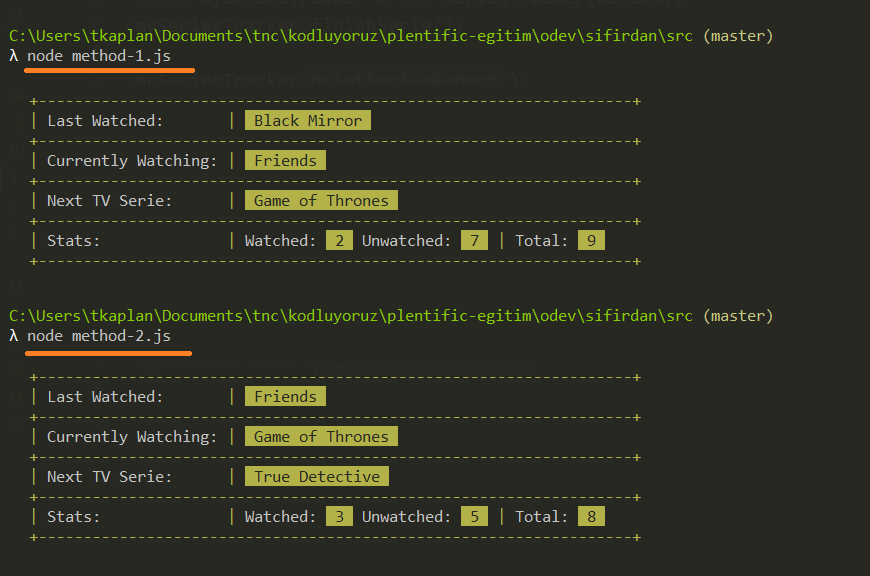Click Total count '9' in first table
Image resolution: width=870 pixels, height=576 pixels.
(x=591, y=240)
